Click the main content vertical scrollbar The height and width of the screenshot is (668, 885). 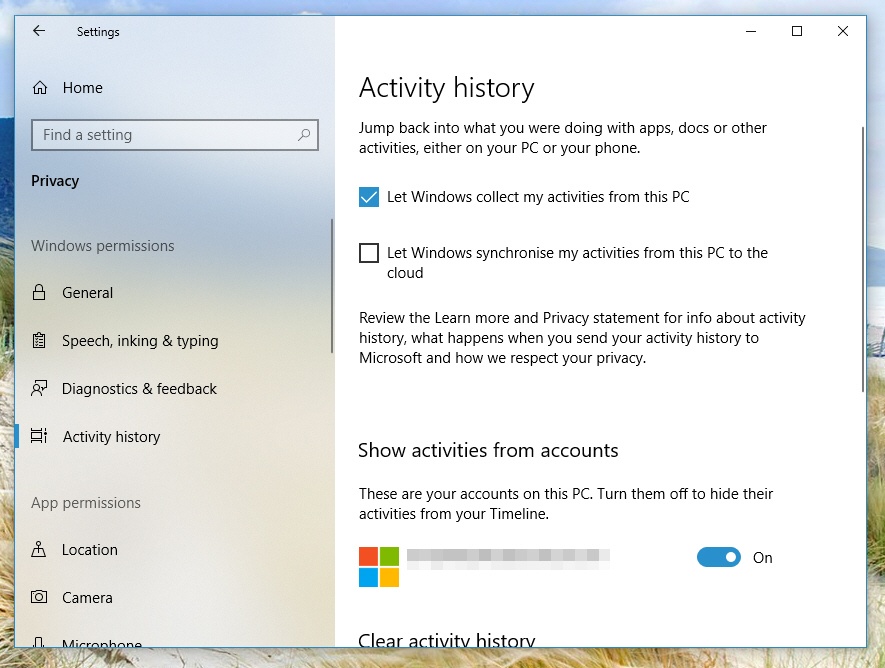click(861, 260)
